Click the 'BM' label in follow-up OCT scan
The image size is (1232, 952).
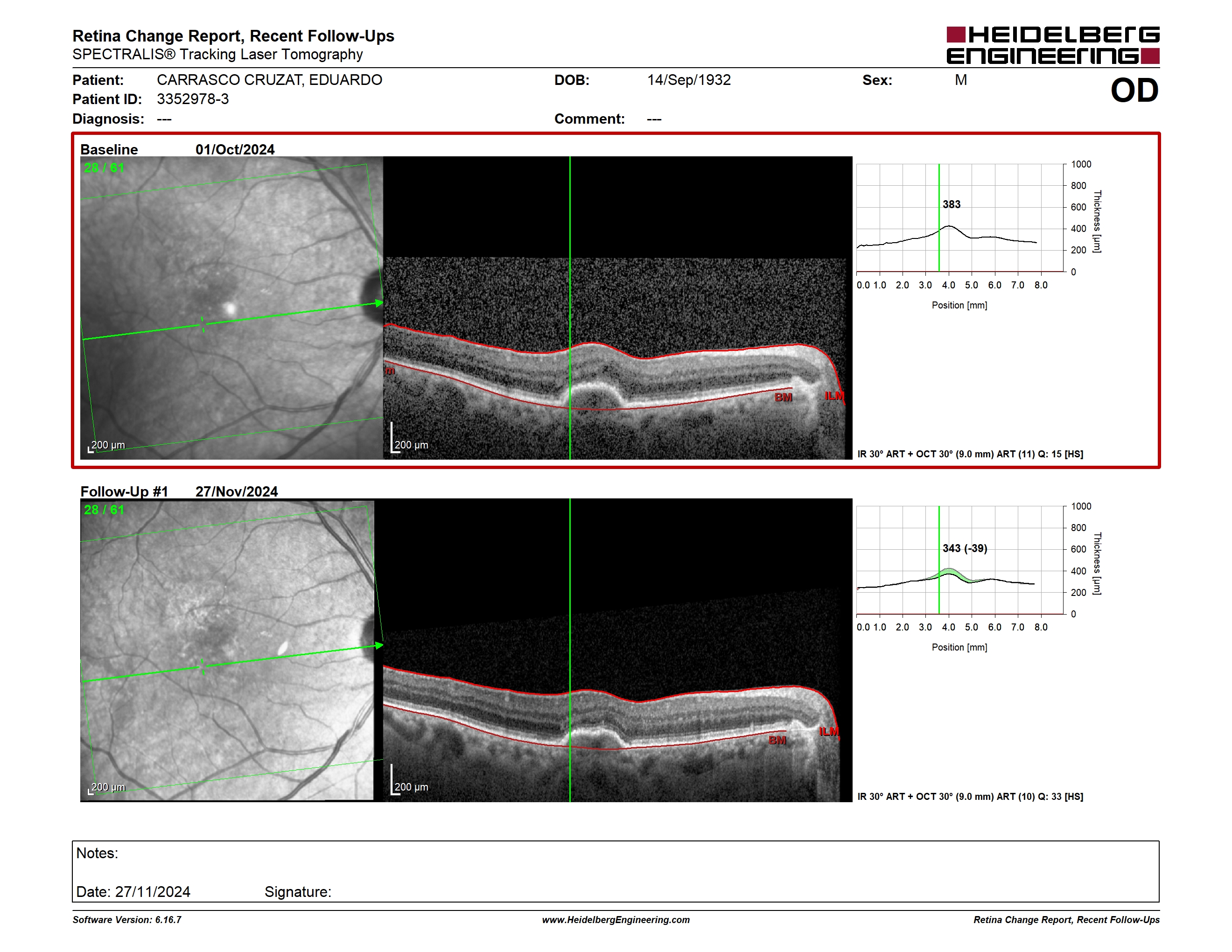(x=777, y=740)
